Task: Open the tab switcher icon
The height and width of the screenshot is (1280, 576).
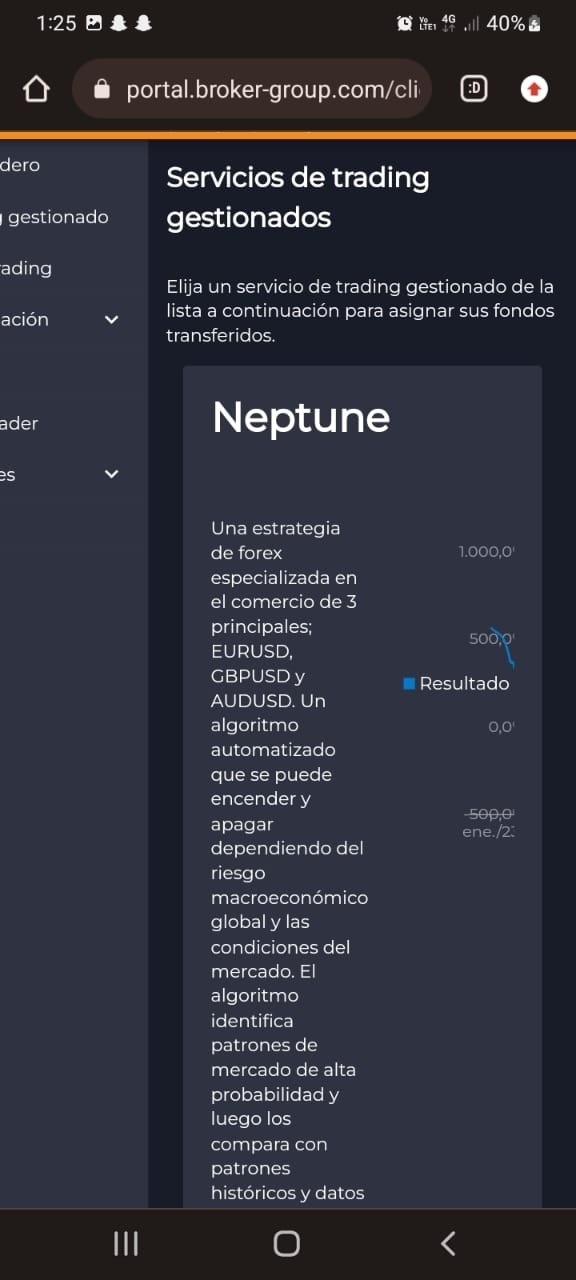Action: (474, 90)
